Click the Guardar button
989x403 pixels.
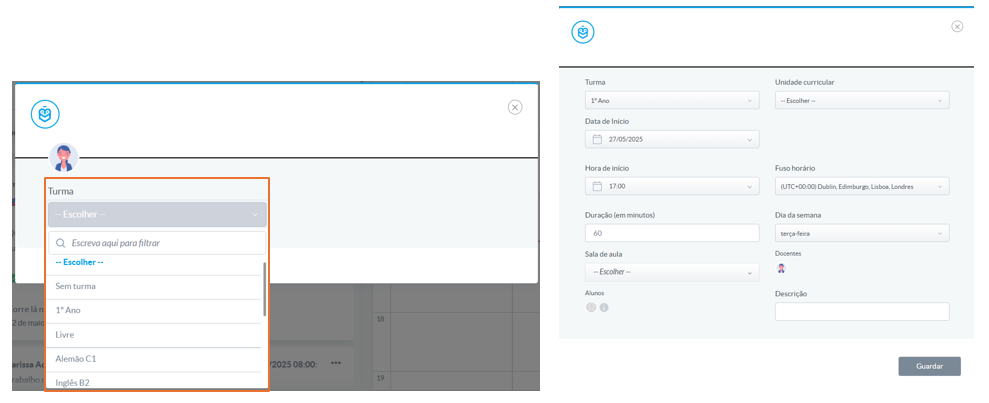tap(929, 366)
